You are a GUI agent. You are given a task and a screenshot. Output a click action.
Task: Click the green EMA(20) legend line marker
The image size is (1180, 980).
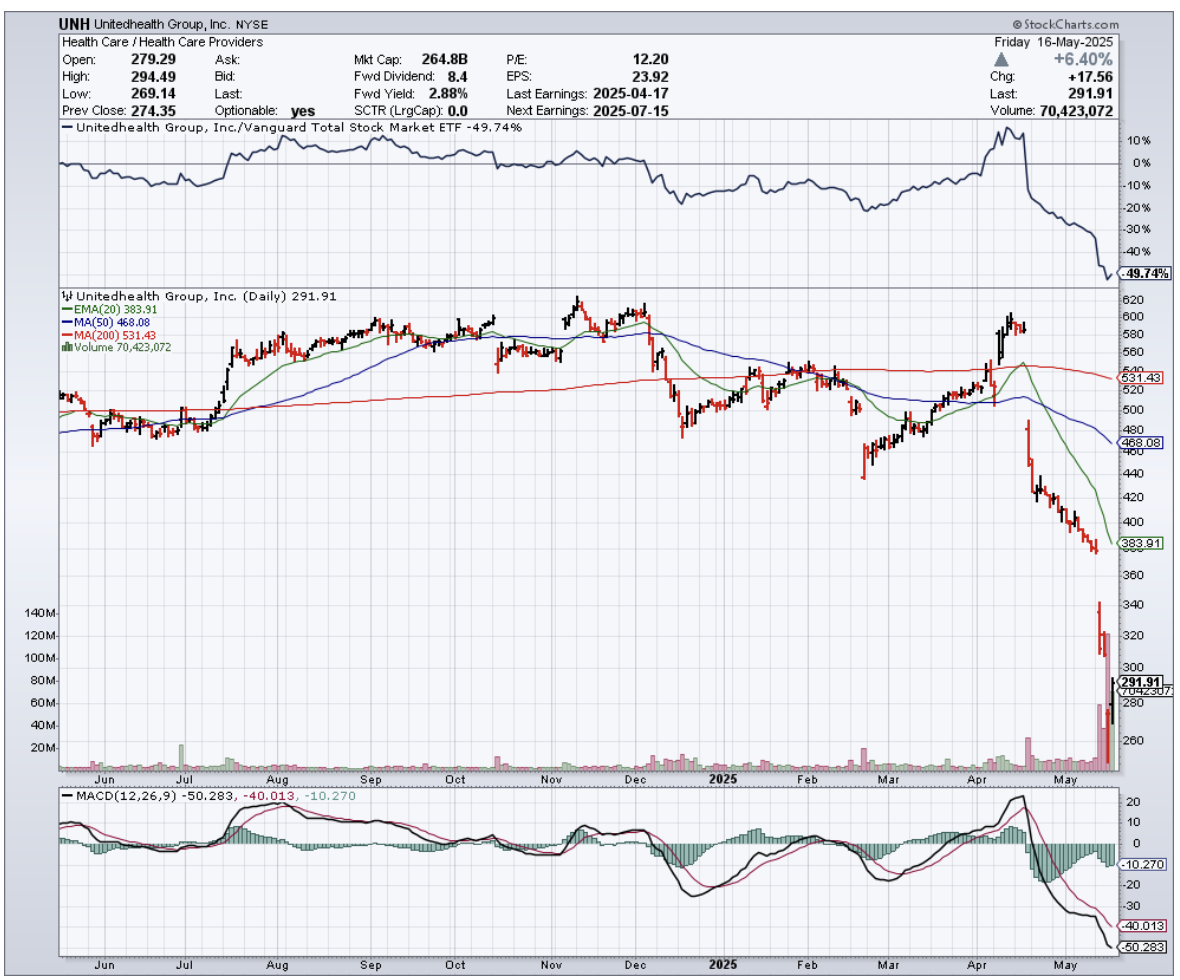tap(67, 311)
